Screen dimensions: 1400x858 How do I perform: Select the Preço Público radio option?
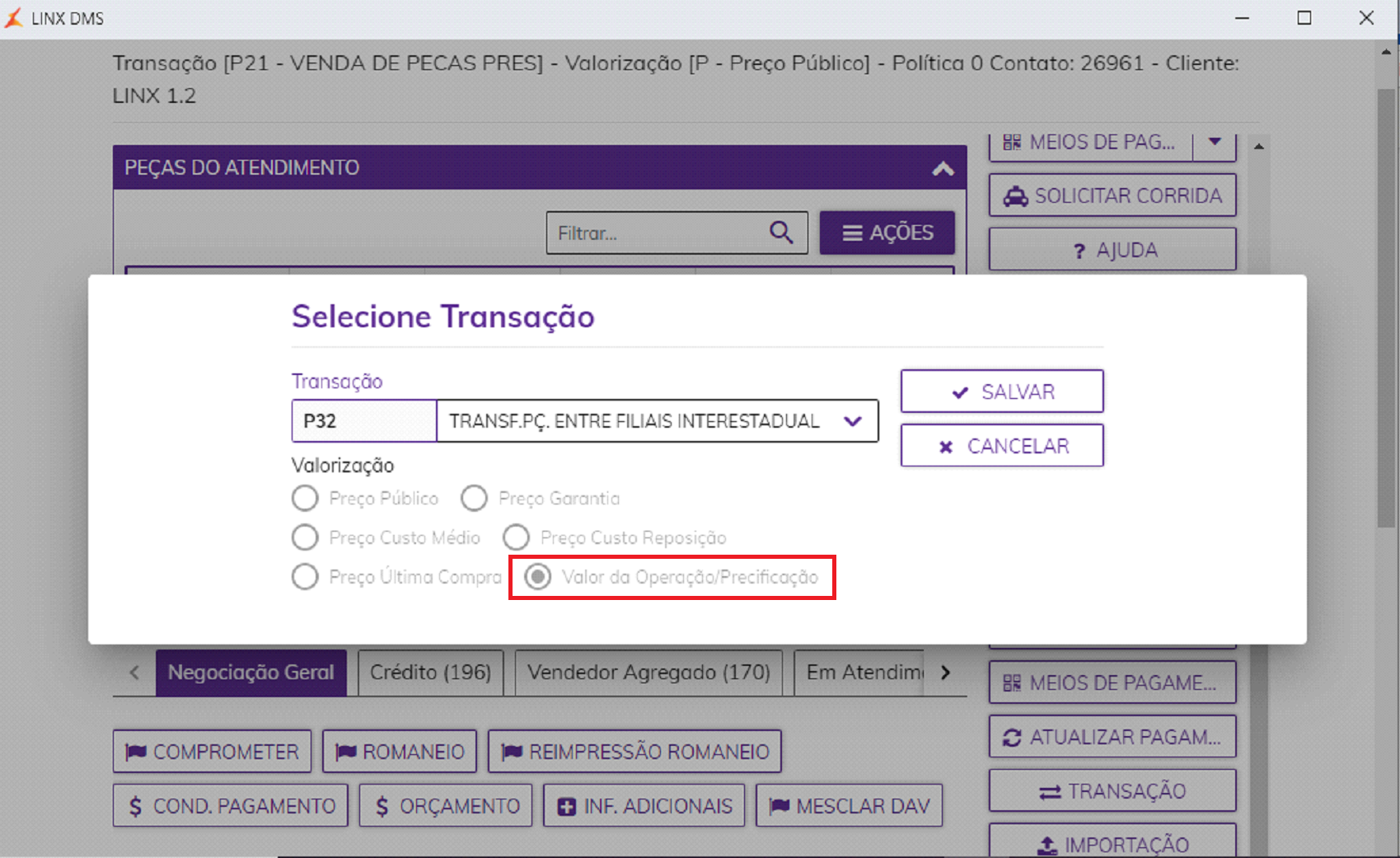pos(305,498)
